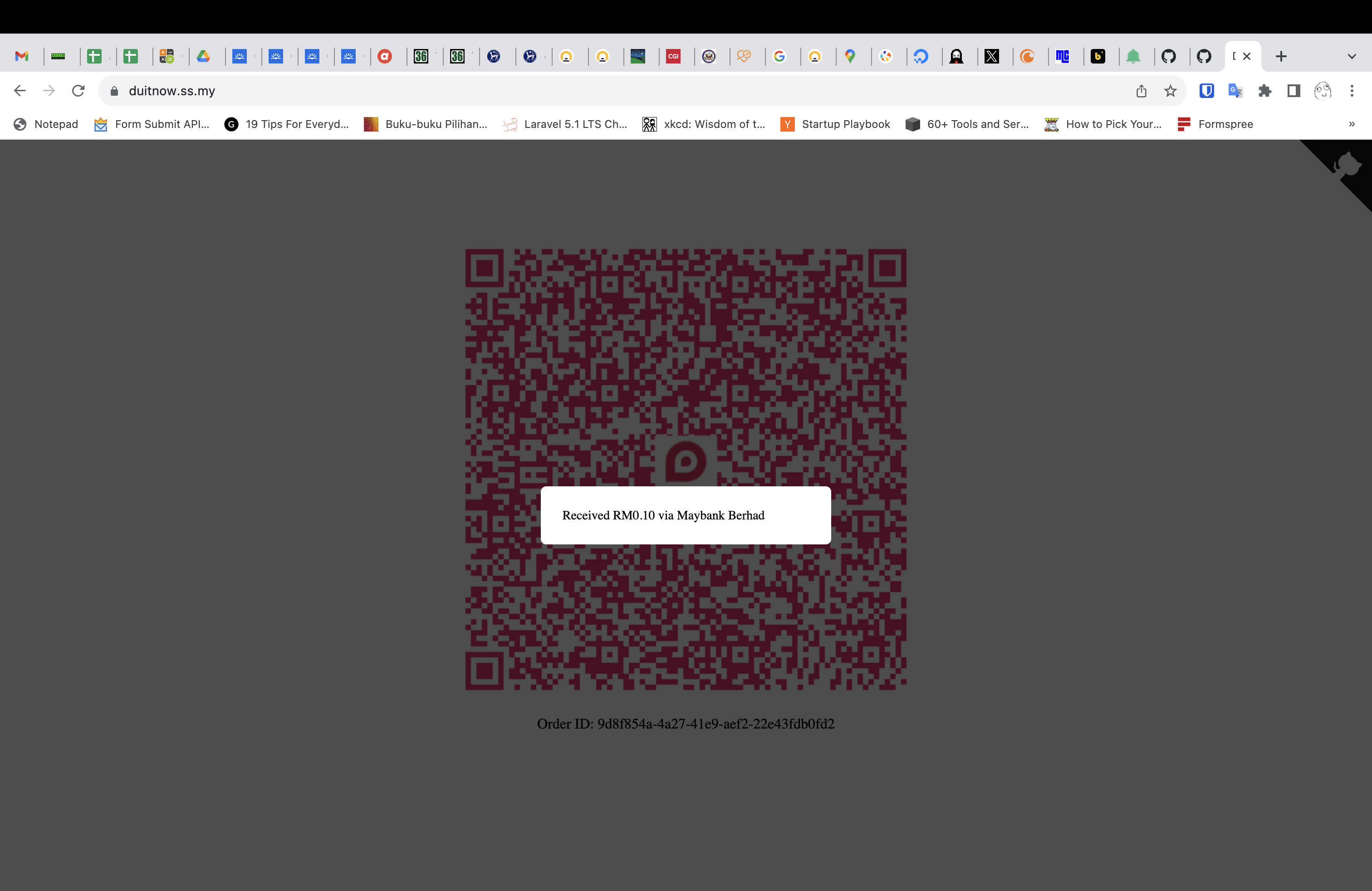The width and height of the screenshot is (1372, 891).
Task: Open the Chrome profile avatar
Action: [1323, 90]
